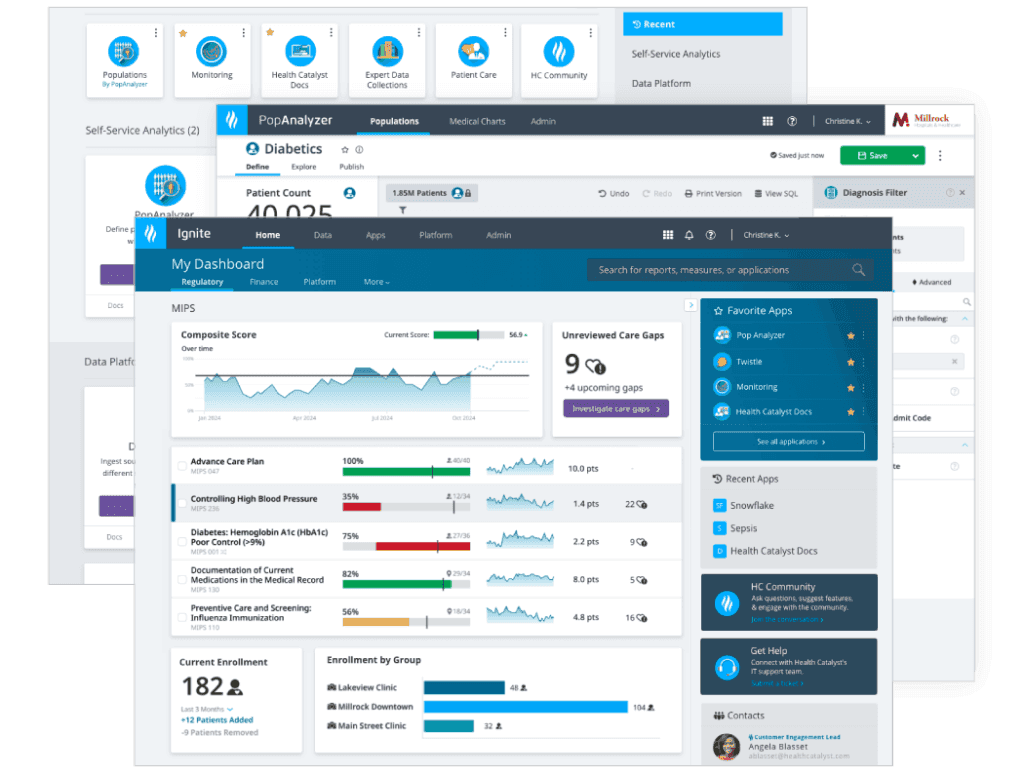Screen dimensions: 1024x775
Task: Open the help question mark icon
Action: 710,234
